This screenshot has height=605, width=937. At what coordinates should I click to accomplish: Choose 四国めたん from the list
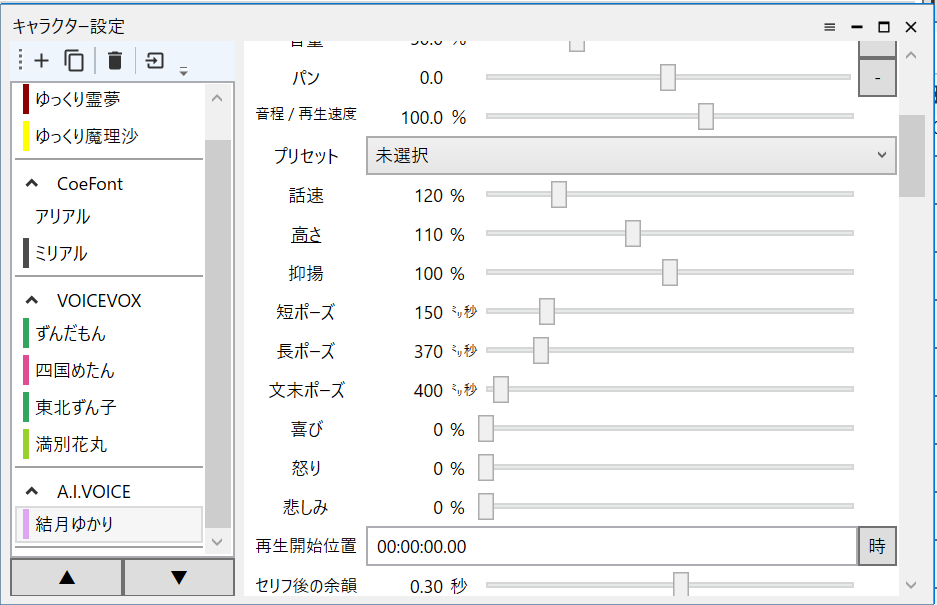click(x=75, y=371)
